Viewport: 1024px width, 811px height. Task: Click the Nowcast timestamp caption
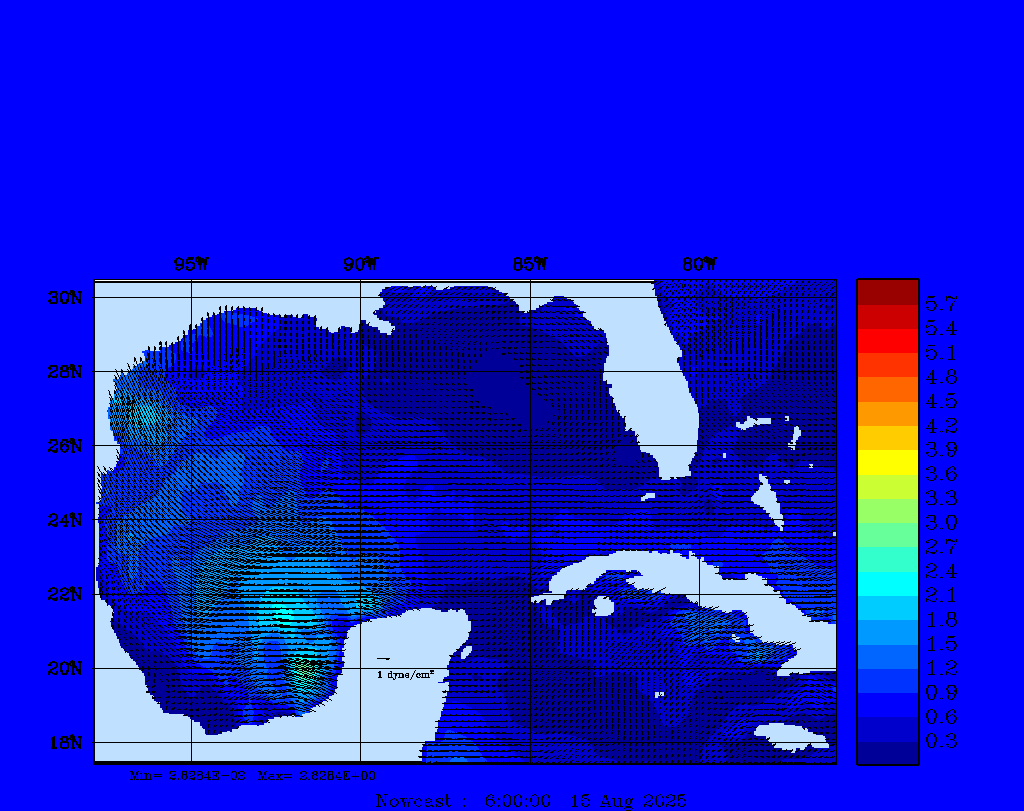tap(530, 800)
